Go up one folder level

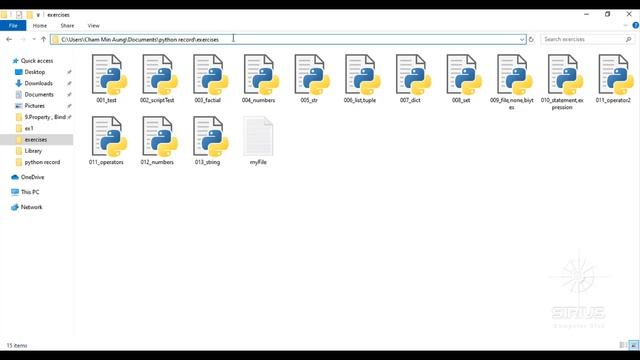(43, 39)
